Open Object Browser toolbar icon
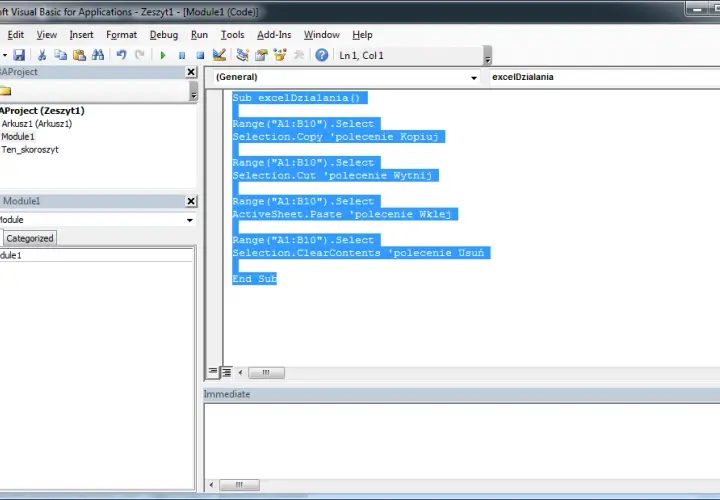Image resolution: width=720 pixels, height=500 pixels. click(280, 55)
